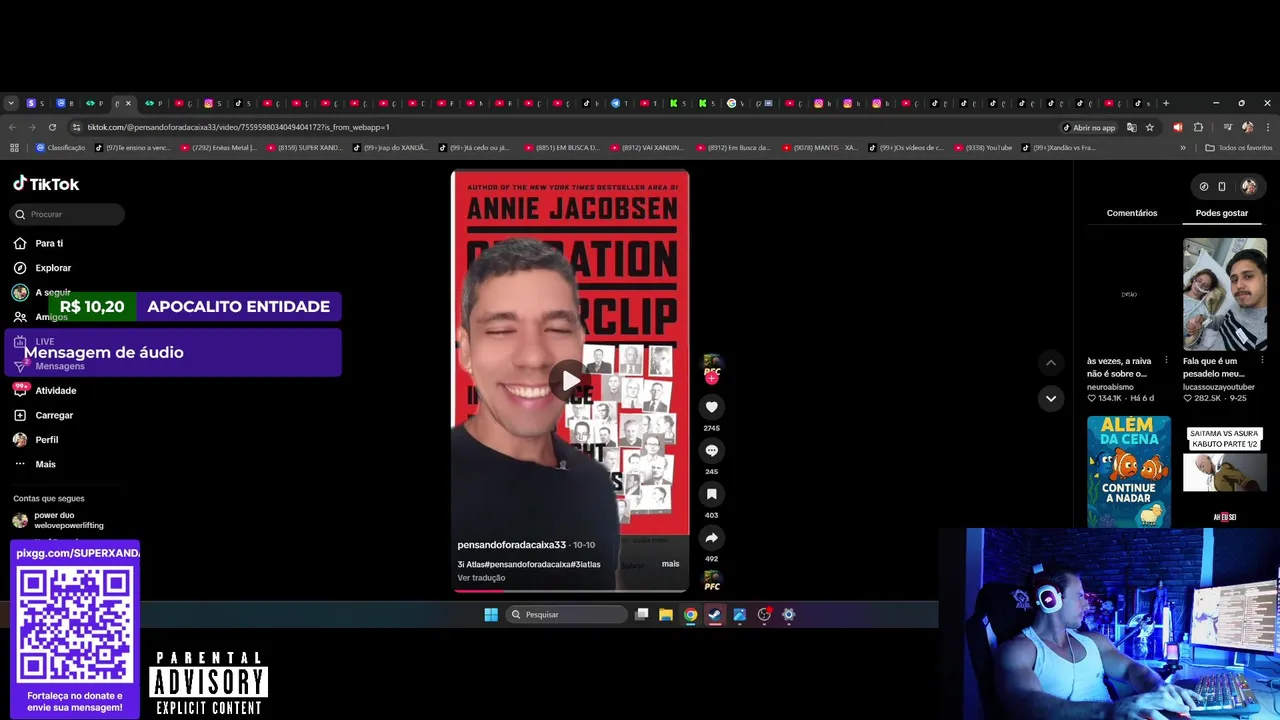Save the video with the bookmark icon
Viewport: 1280px width, 720px height.
tap(711, 494)
